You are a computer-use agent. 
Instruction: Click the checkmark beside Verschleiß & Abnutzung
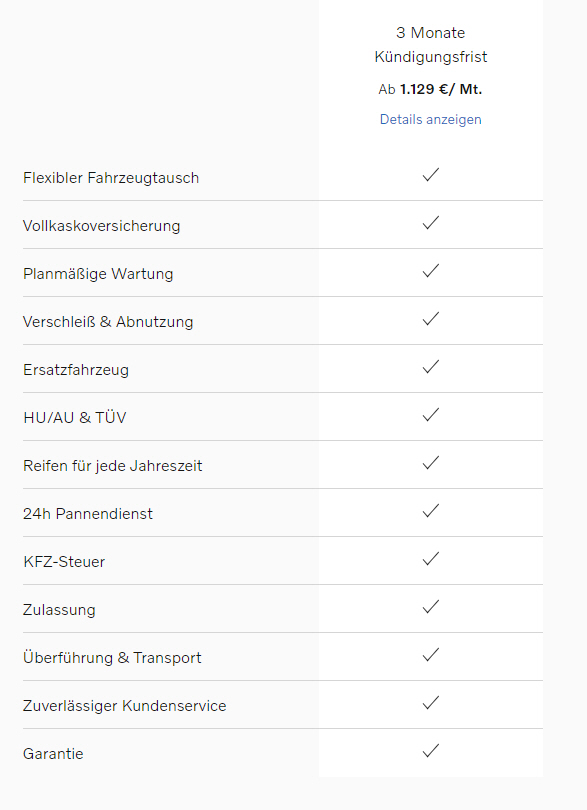tap(430, 319)
